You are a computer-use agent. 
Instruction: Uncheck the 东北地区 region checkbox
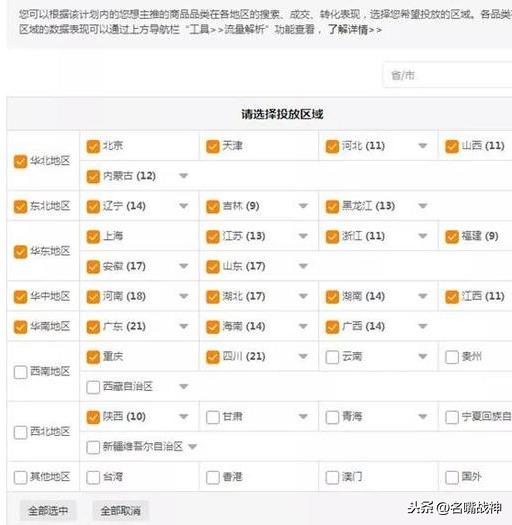tap(20, 207)
